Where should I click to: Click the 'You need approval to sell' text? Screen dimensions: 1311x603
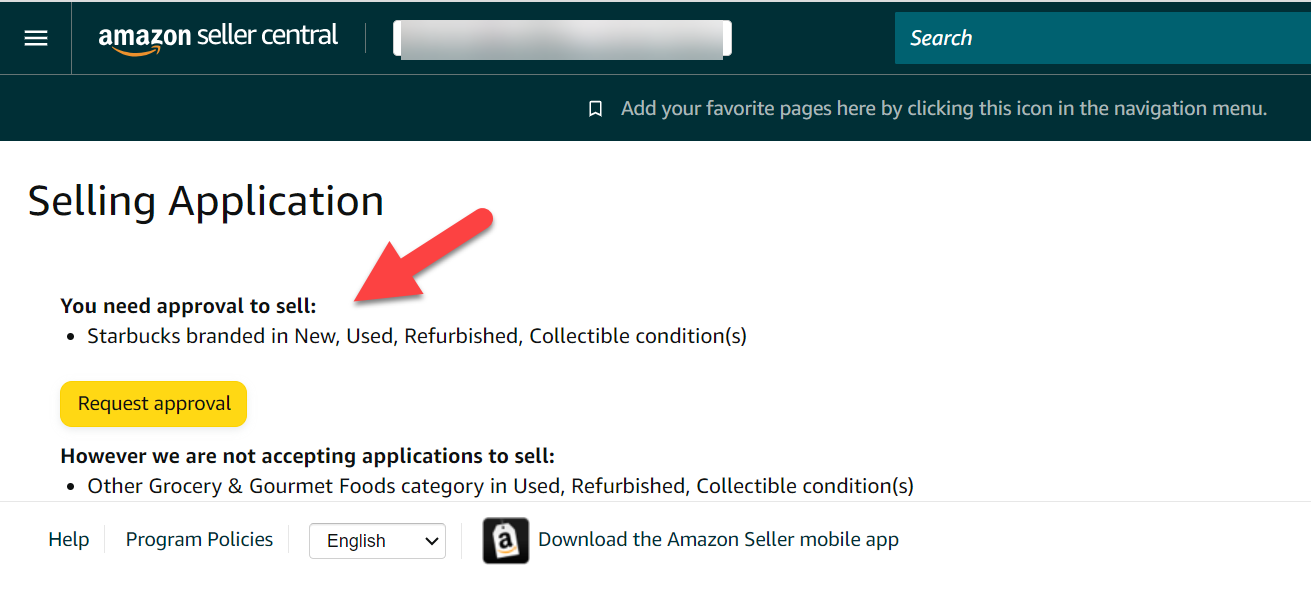point(188,306)
